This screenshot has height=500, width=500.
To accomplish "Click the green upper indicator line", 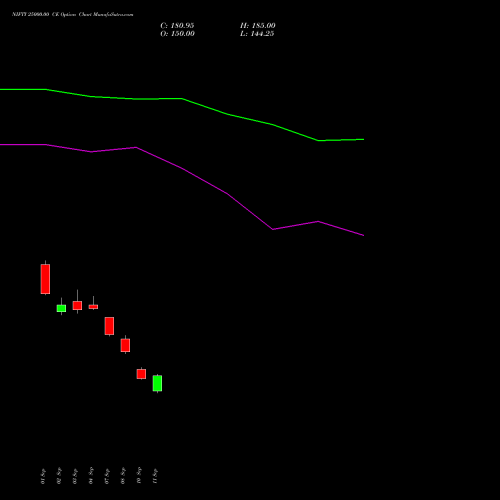I will point(182,99).
